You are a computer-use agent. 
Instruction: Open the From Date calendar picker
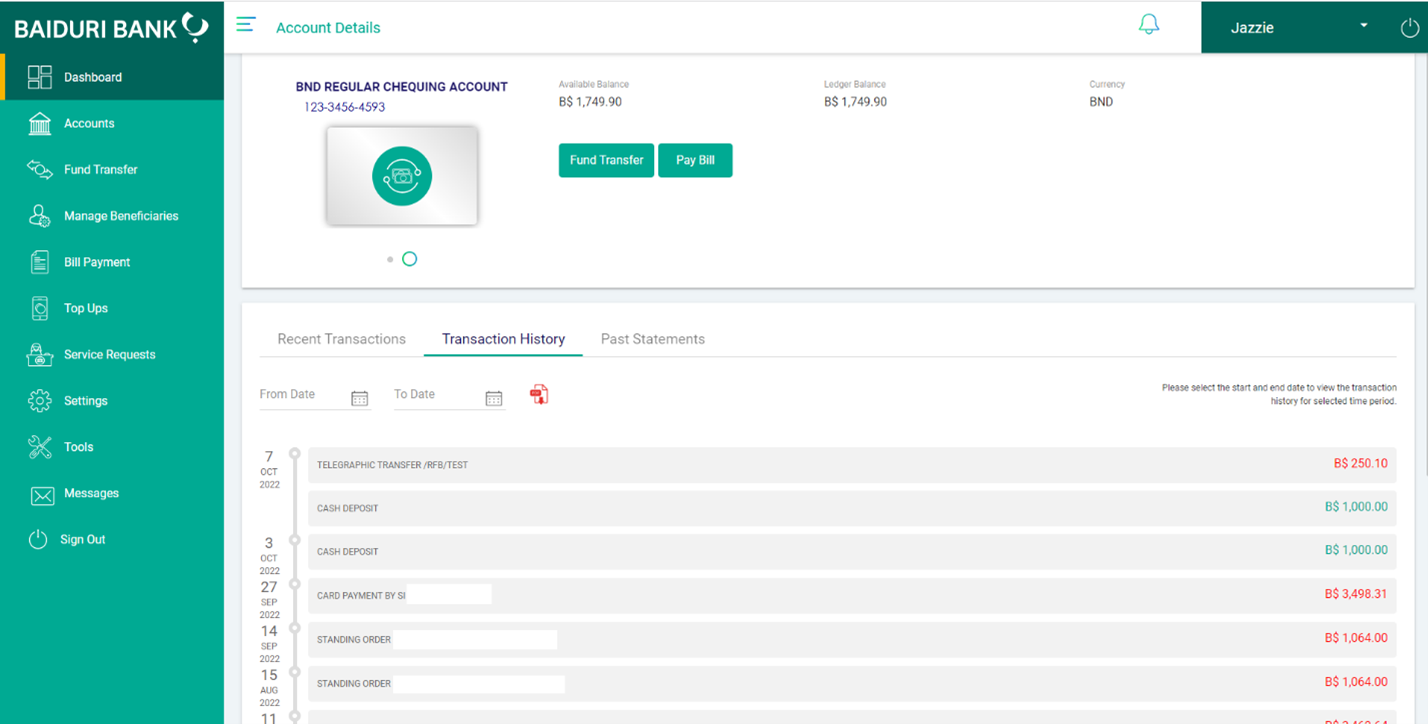tap(359, 397)
